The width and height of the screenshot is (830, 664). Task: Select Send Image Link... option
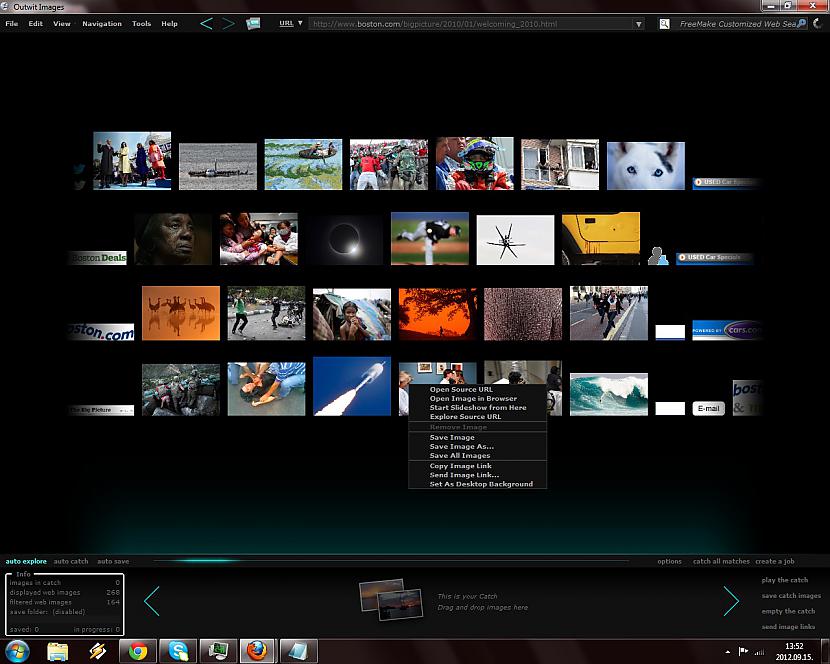tap(477, 475)
